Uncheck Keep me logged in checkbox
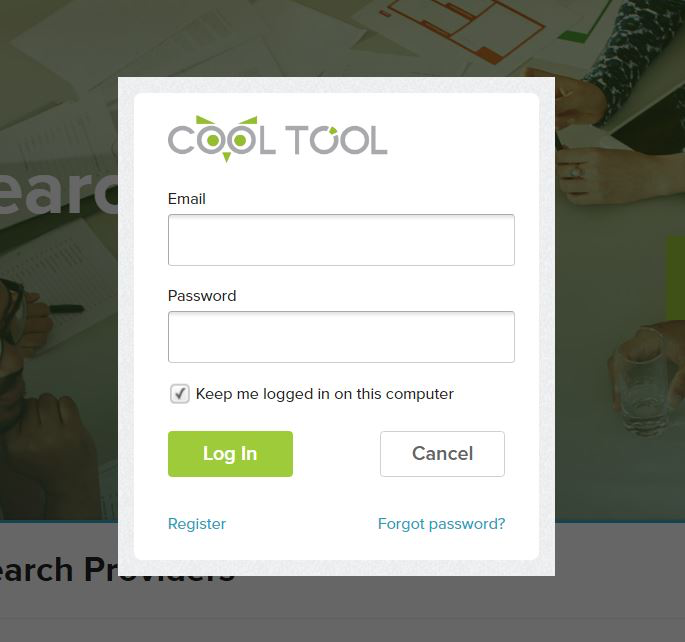This screenshot has height=642, width=685. click(180, 394)
